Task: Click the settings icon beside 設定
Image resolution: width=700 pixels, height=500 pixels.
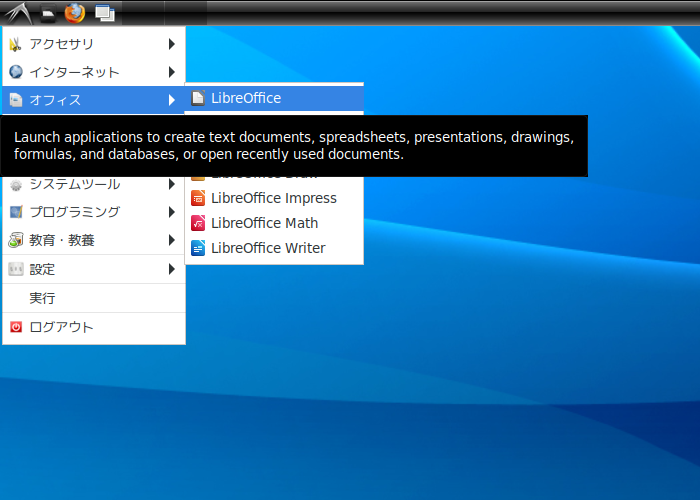Action: click(x=16, y=269)
